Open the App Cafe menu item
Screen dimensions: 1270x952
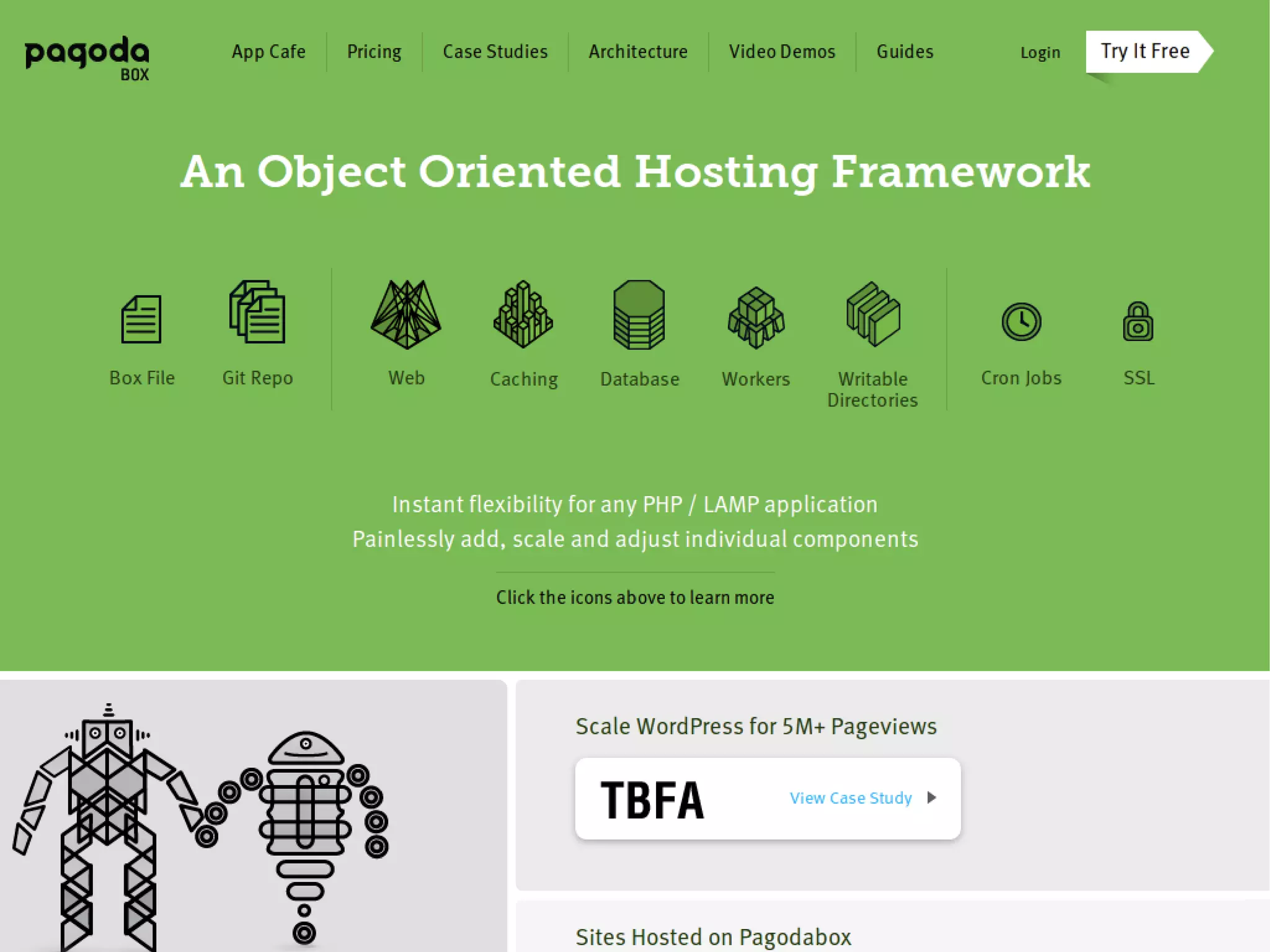tap(269, 51)
